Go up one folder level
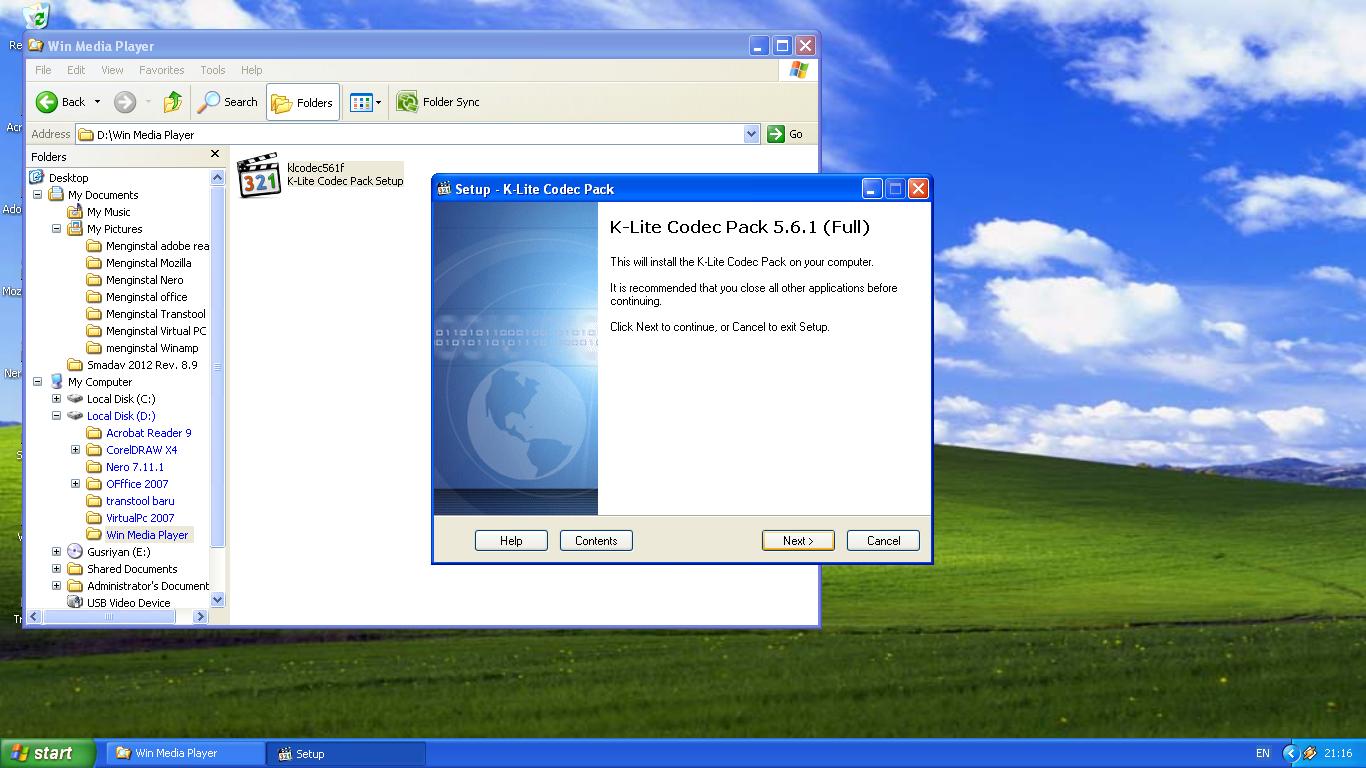The image size is (1366, 768). (x=173, y=102)
